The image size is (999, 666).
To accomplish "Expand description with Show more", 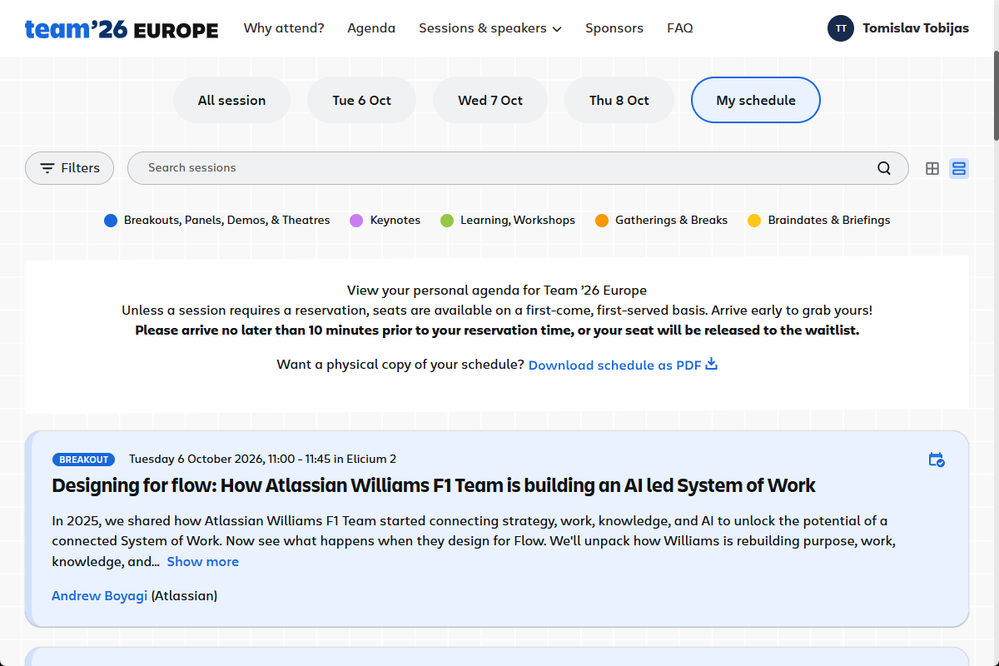I will pyautogui.click(x=203, y=561).
